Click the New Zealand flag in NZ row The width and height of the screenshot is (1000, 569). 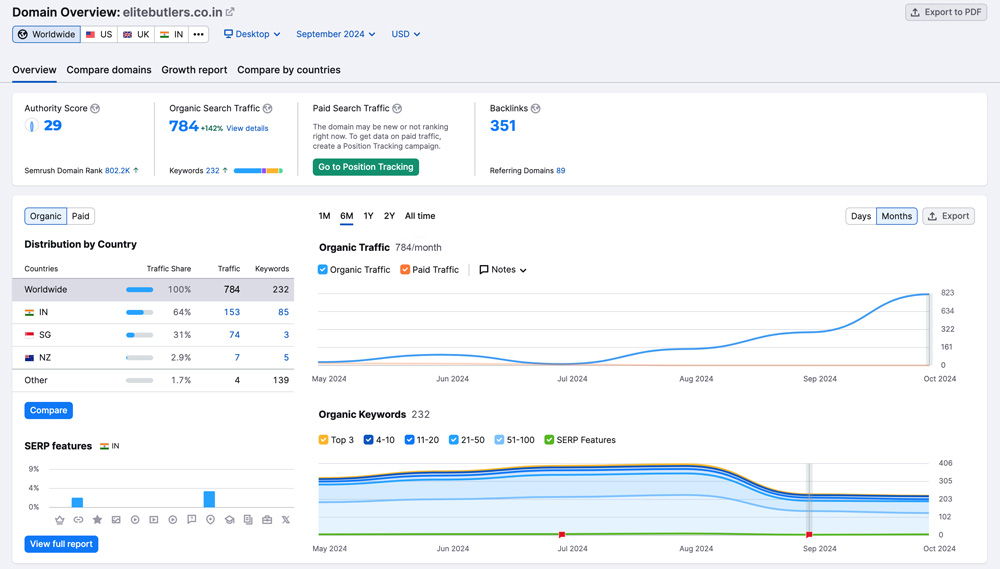pos(29,358)
